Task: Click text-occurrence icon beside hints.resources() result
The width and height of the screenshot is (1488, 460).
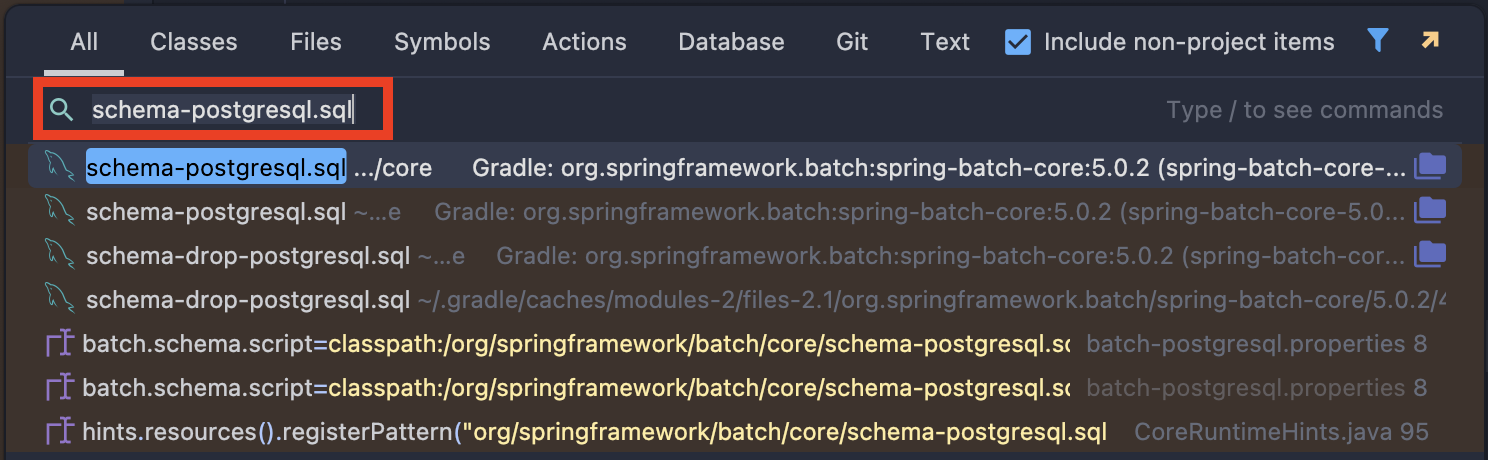Action: coord(60,432)
